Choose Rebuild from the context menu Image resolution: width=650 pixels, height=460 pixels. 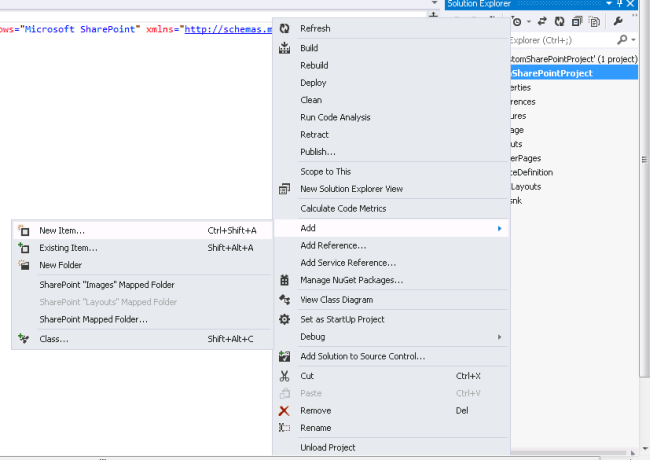pos(314,65)
